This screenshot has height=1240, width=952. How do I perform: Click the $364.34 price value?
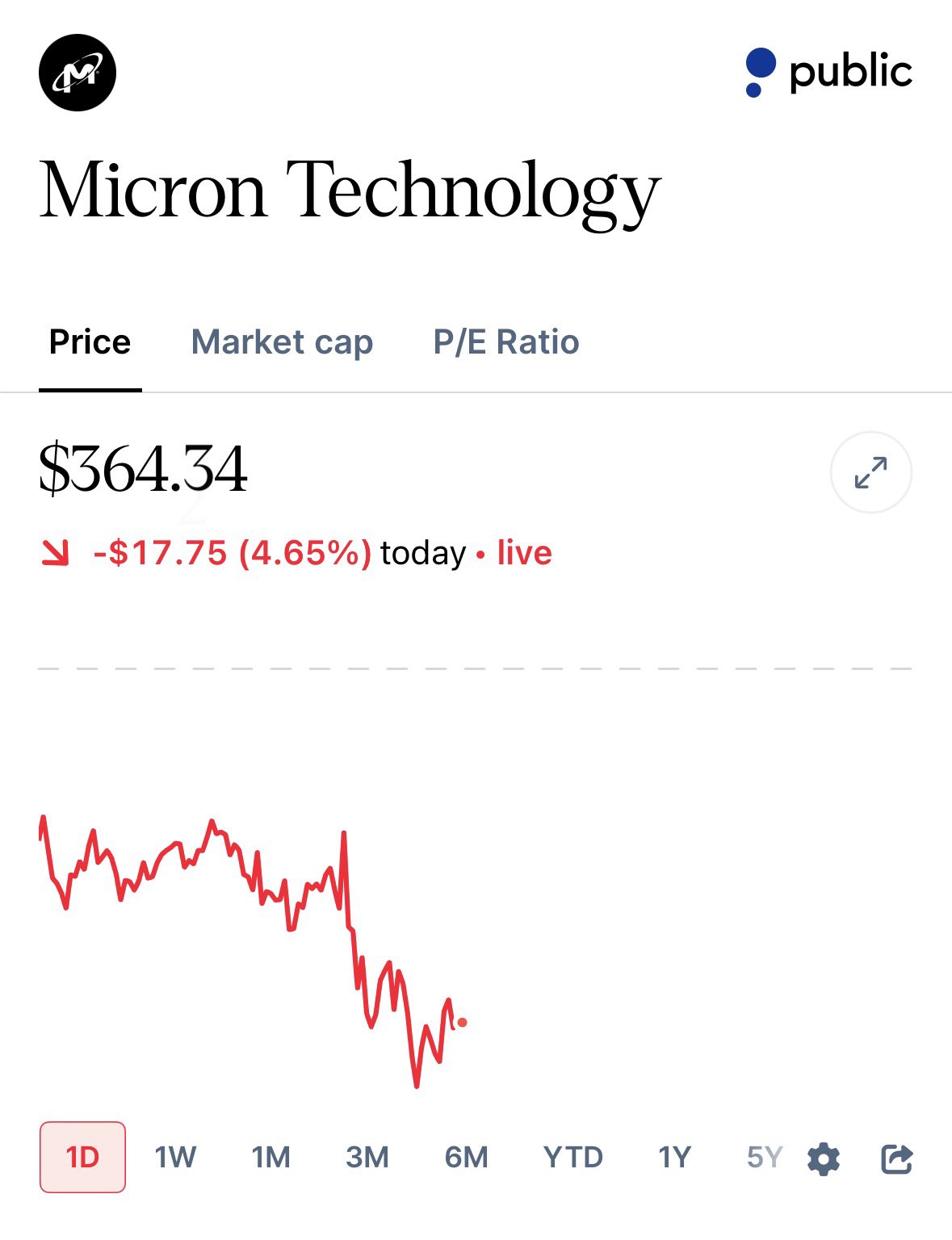143,470
